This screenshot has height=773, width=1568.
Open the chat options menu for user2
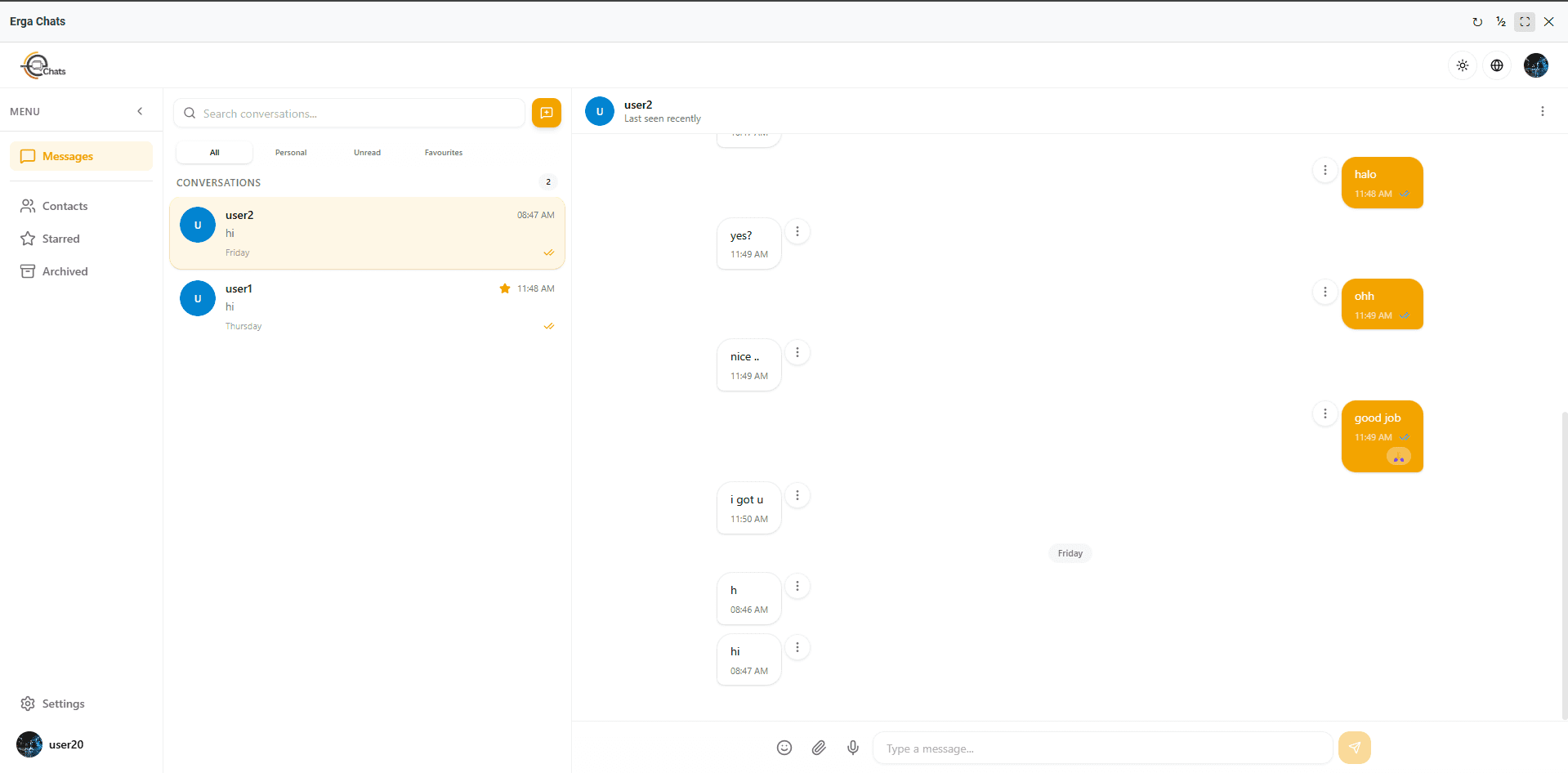pos(1543,111)
